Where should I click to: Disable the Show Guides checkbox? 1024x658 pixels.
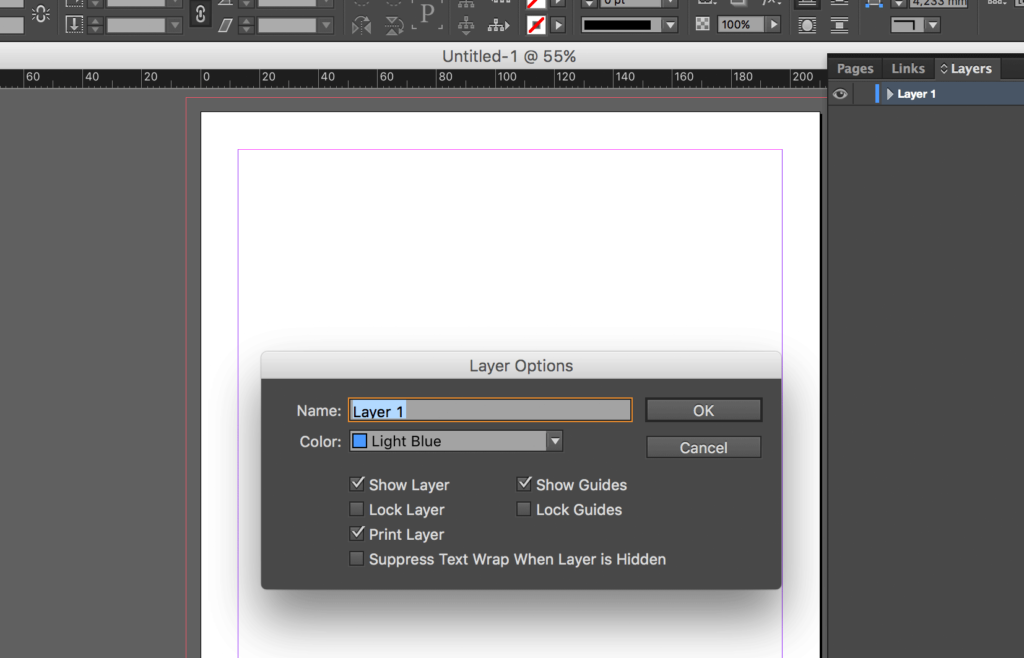pyautogui.click(x=524, y=484)
